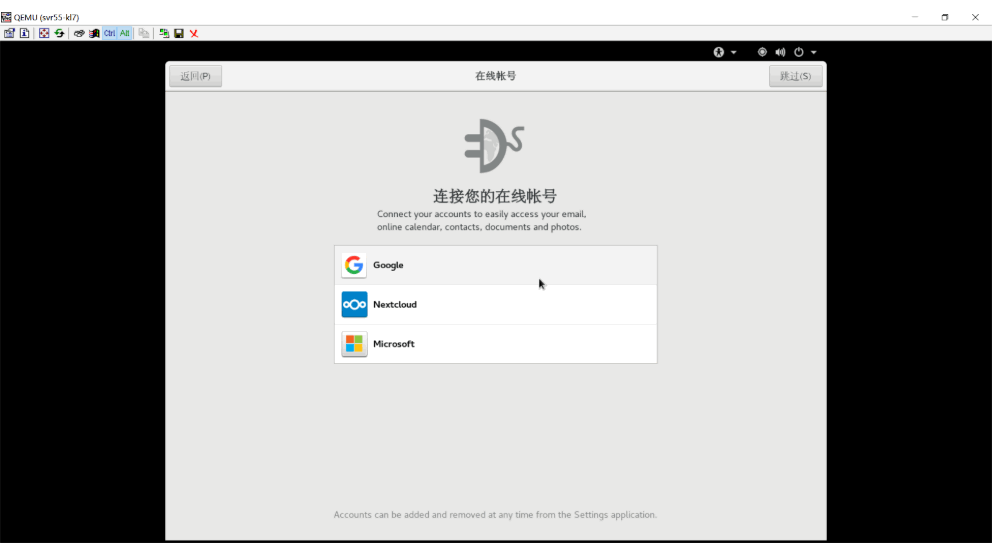Click the Nextcloud logo icon

coord(354,304)
